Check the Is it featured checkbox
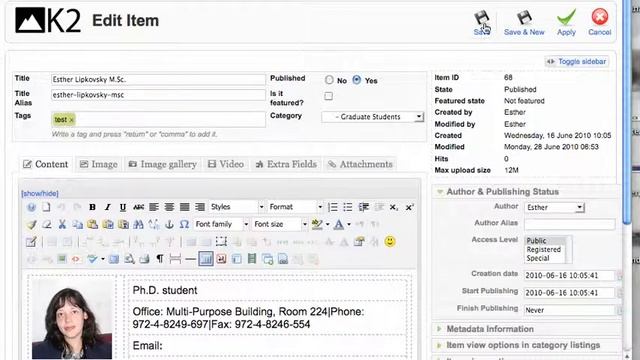The image size is (640, 360). pyautogui.click(x=328, y=96)
